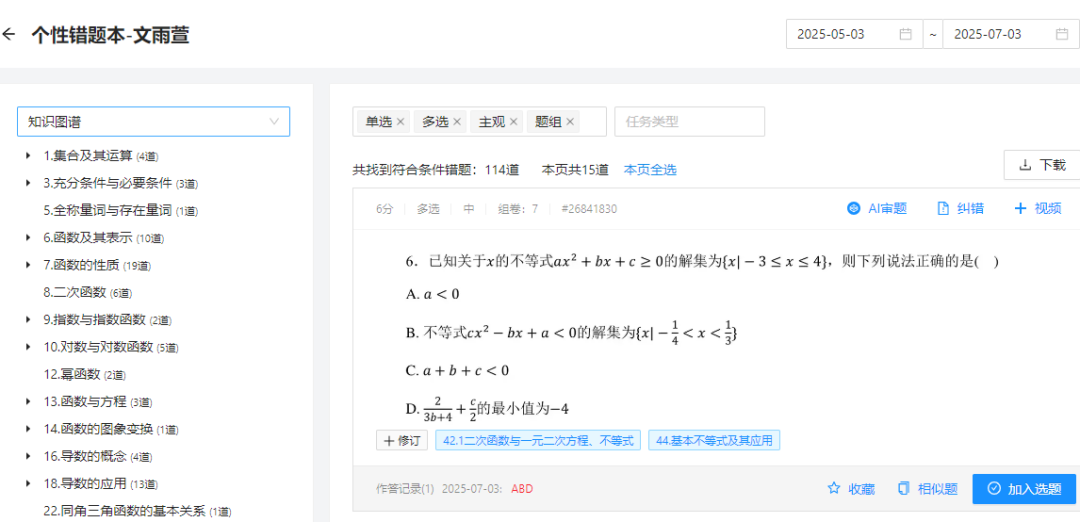Click 加入选题 button
The width and height of the screenshot is (1080, 522).
[1024, 488]
